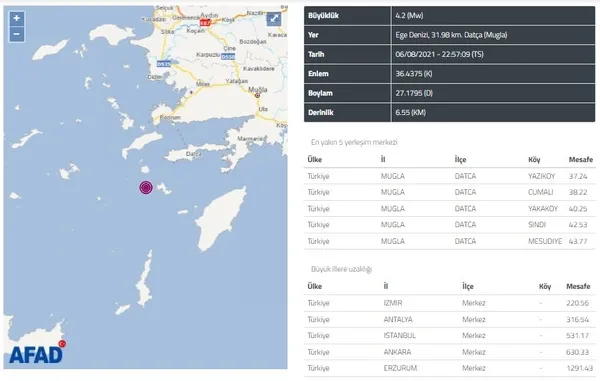
Task: Click ERZURUM in the big cities table
Action: tap(400, 368)
